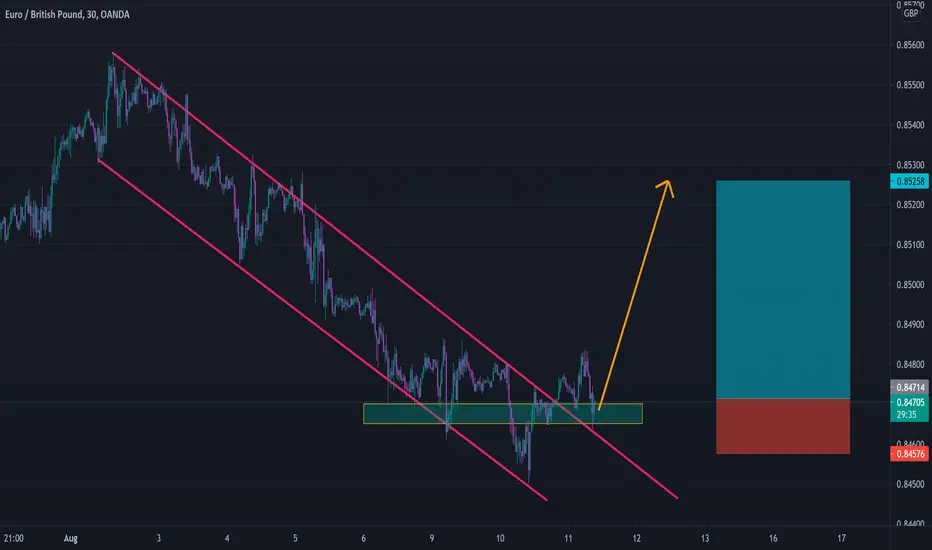The image size is (932, 550).
Task: Click date 3 on the time axis
Action: pos(159,538)
